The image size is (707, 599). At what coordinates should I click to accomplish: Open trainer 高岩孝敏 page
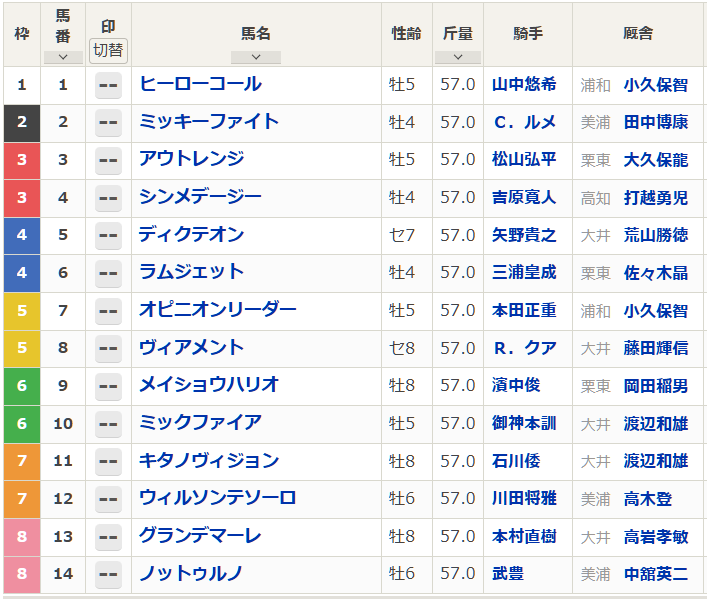[656, 537]
